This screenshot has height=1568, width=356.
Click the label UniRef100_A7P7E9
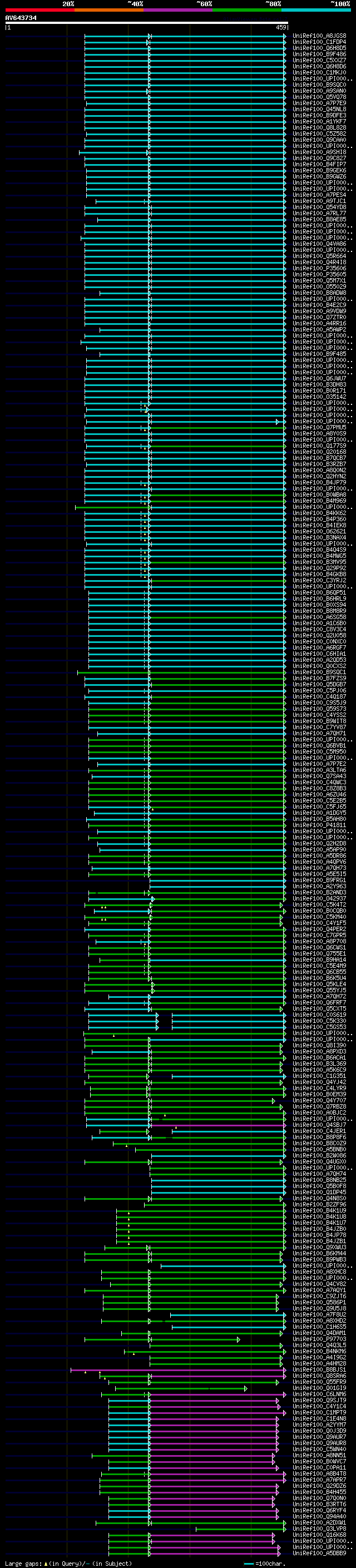[319, 103]
